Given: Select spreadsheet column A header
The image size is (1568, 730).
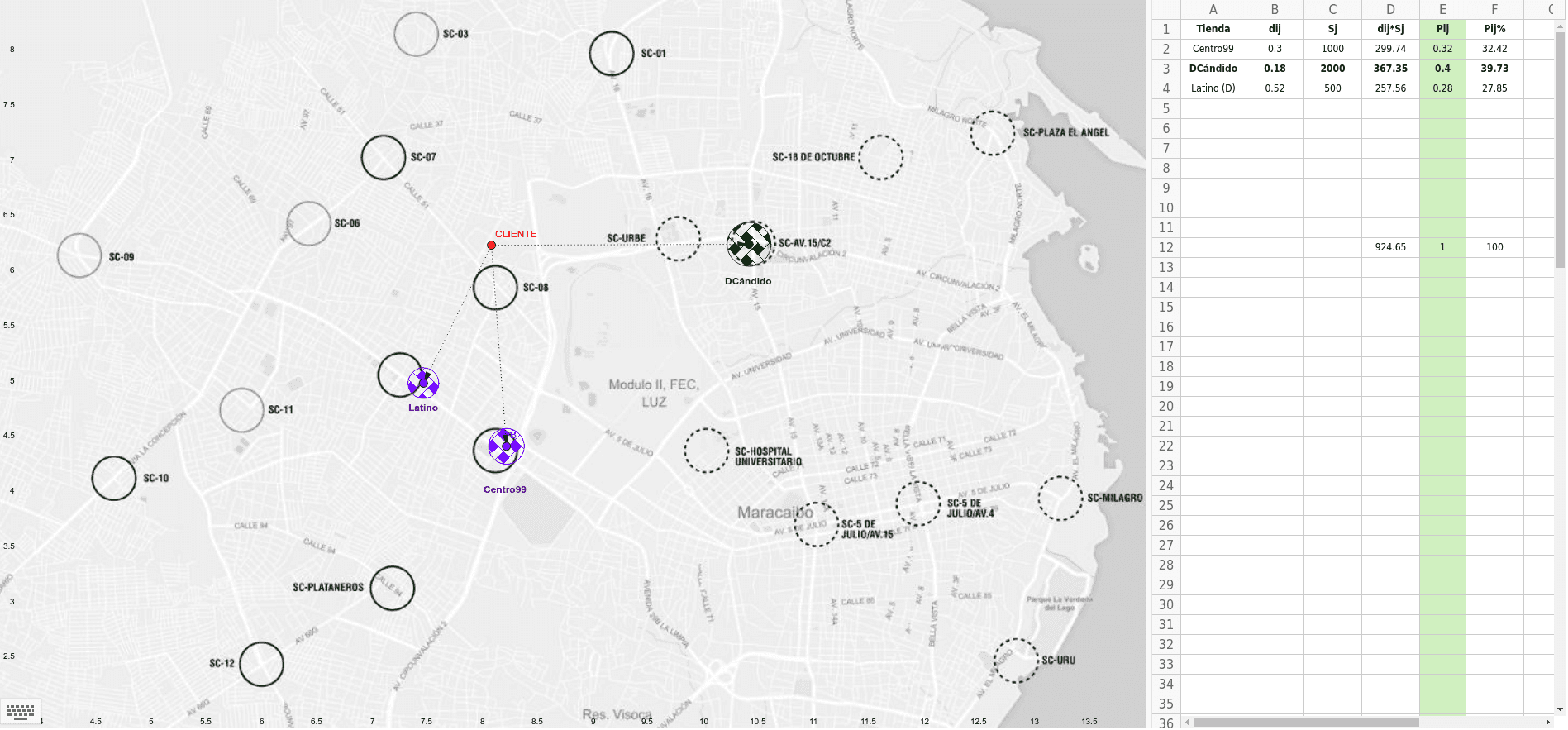Looking at the screenshot, I should 1213,9.
